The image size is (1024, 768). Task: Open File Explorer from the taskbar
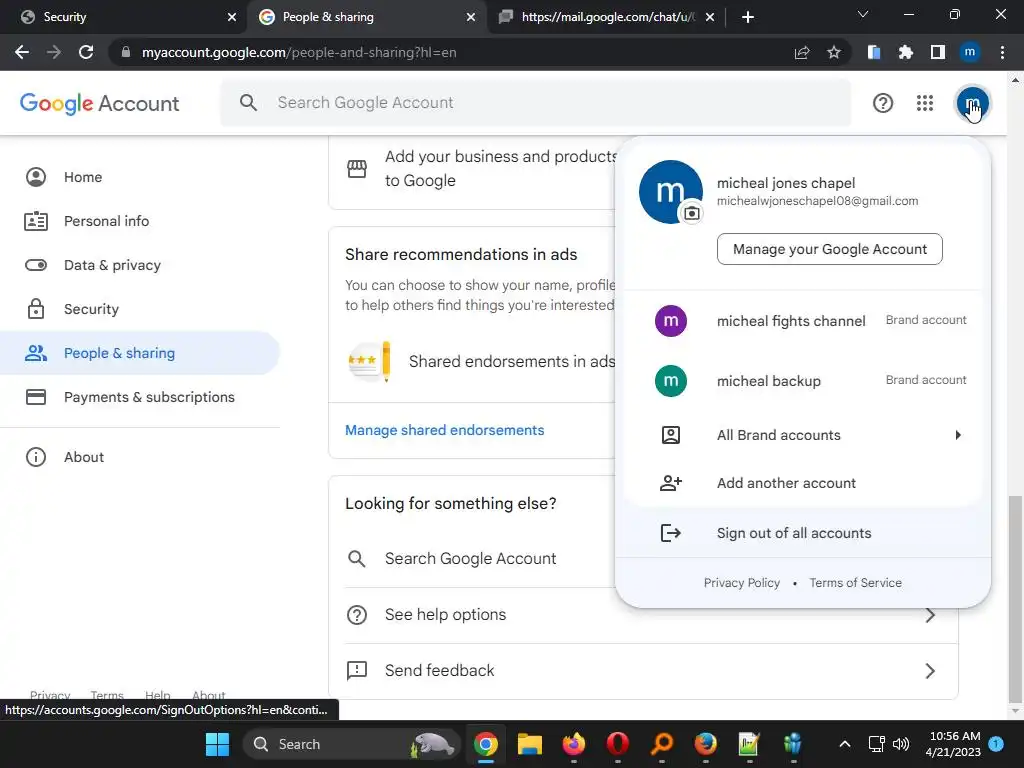[530, 744]
